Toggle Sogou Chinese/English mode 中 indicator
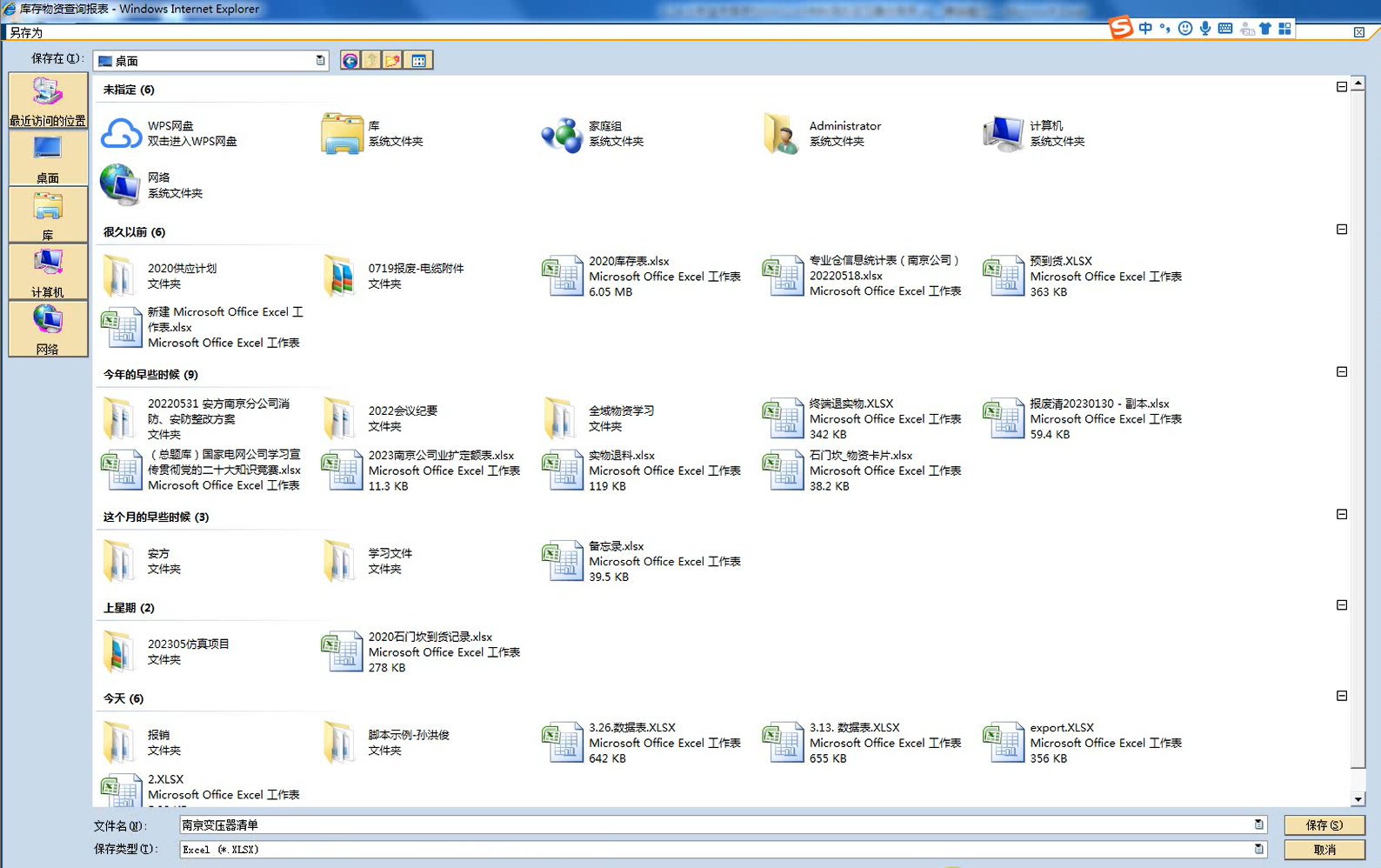 coord(1145,29)
